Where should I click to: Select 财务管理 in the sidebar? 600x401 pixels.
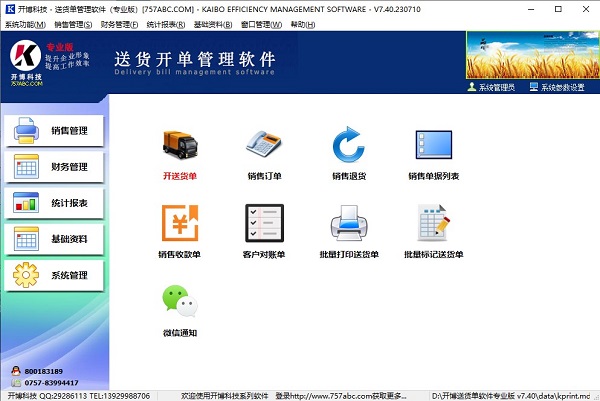[x=54, y=167]
